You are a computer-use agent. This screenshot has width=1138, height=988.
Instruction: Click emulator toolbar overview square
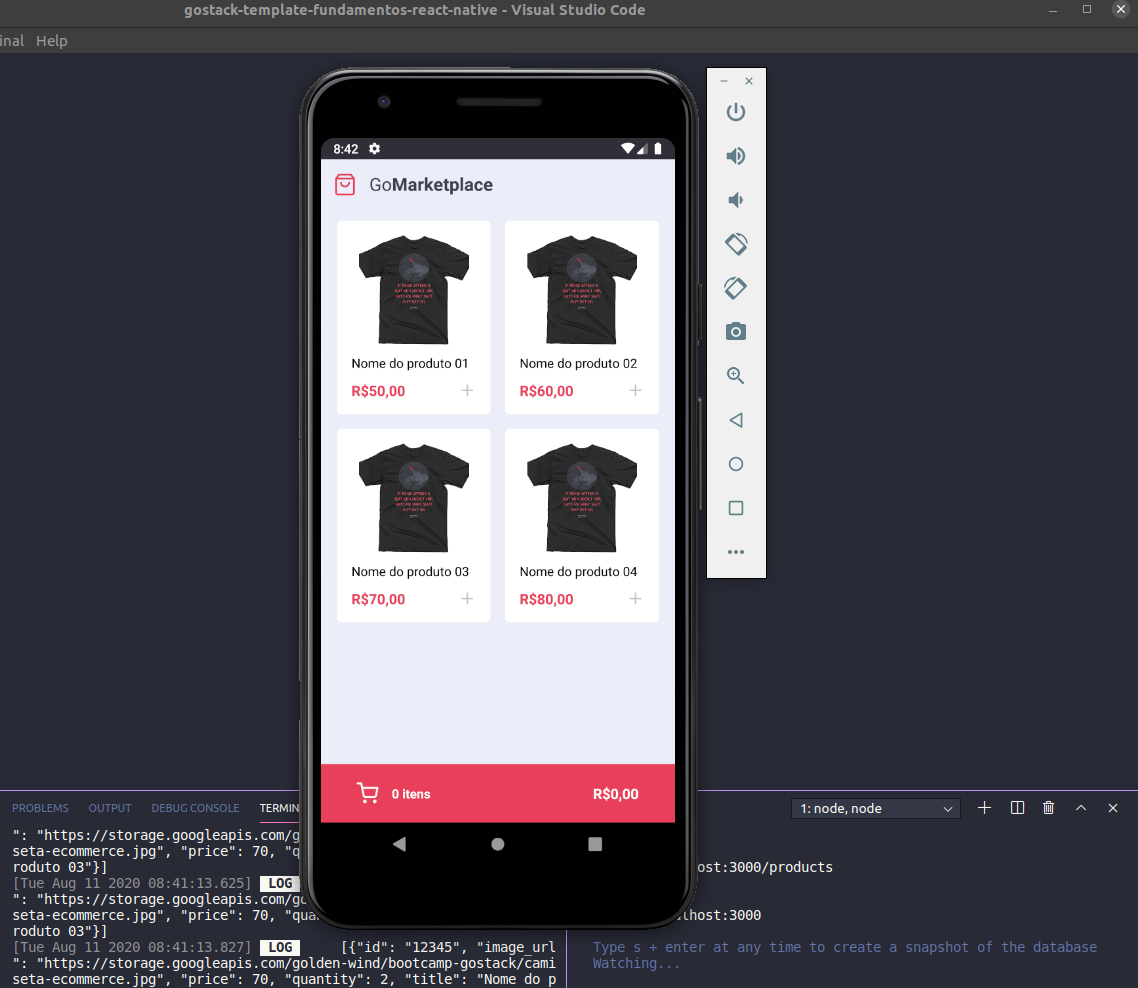pyautogui.click(x=735, y=508)
